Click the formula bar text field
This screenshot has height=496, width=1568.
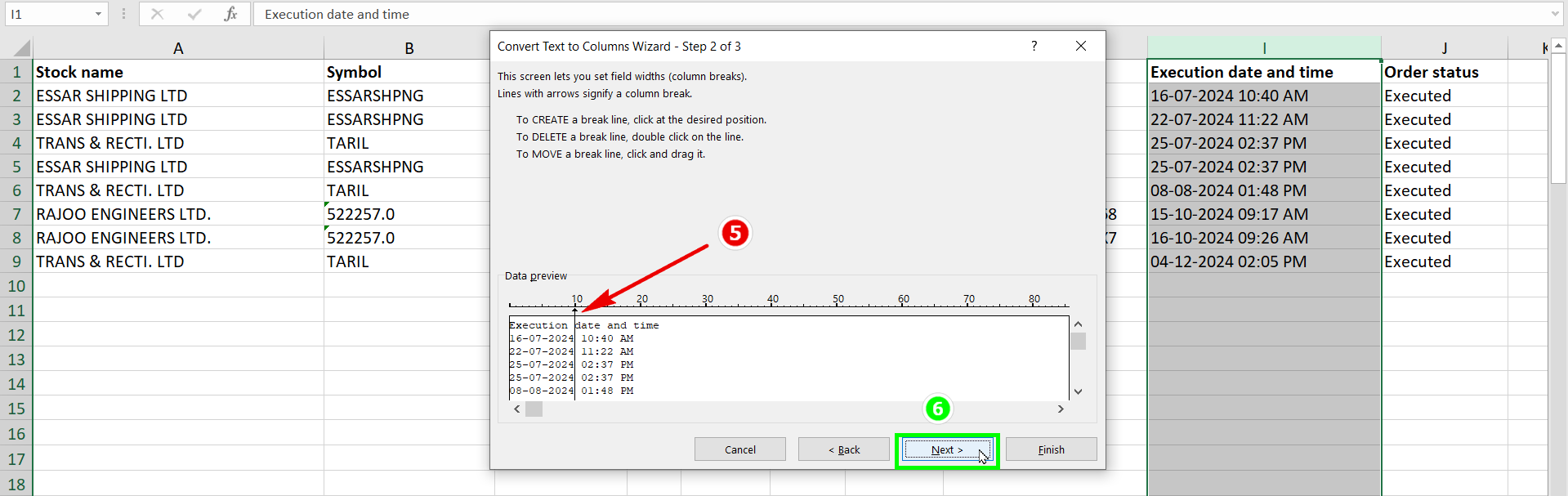coord(899,14)
